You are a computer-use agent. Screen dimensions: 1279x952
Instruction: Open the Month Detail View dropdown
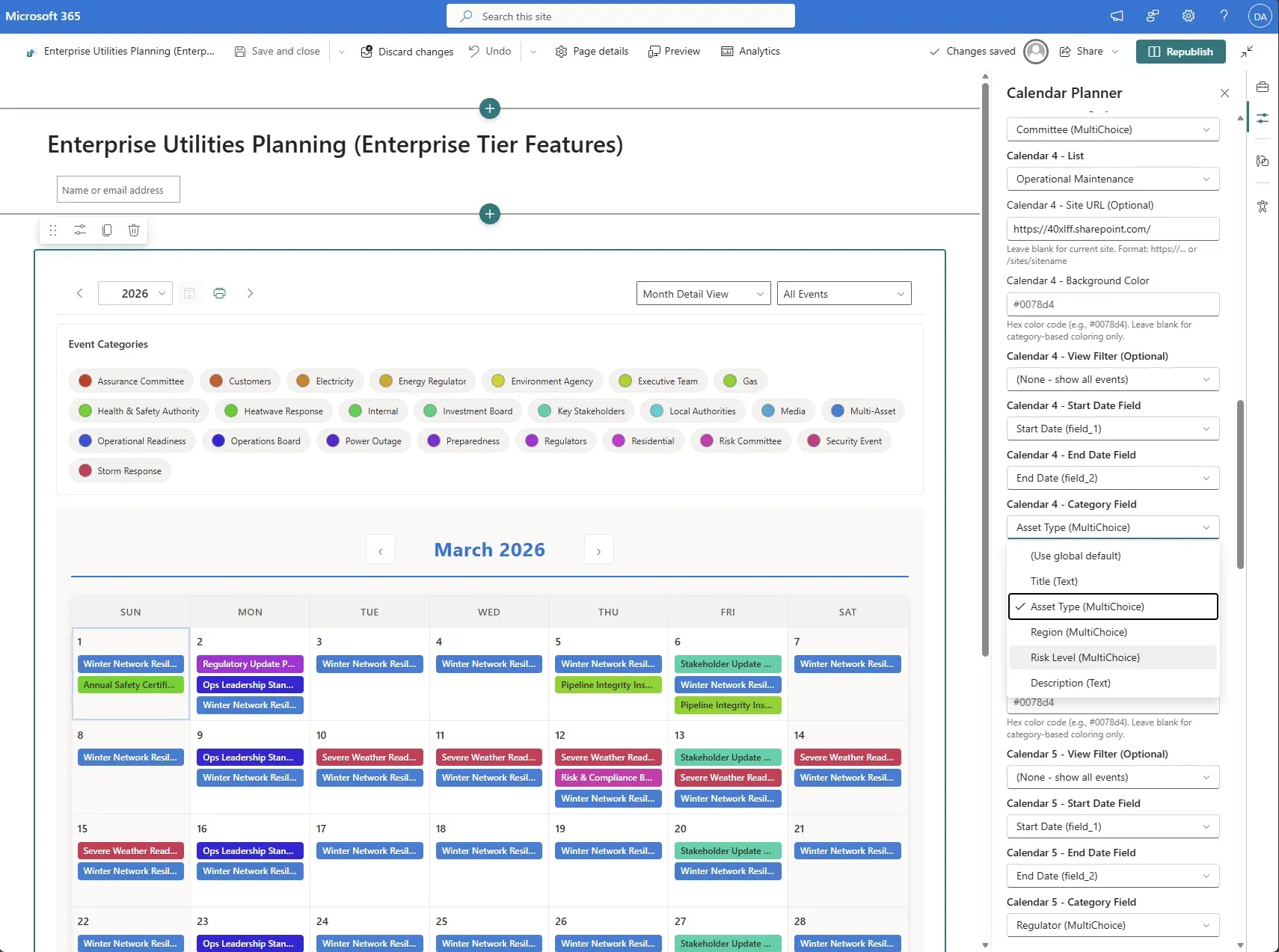(x=702, y=294)
